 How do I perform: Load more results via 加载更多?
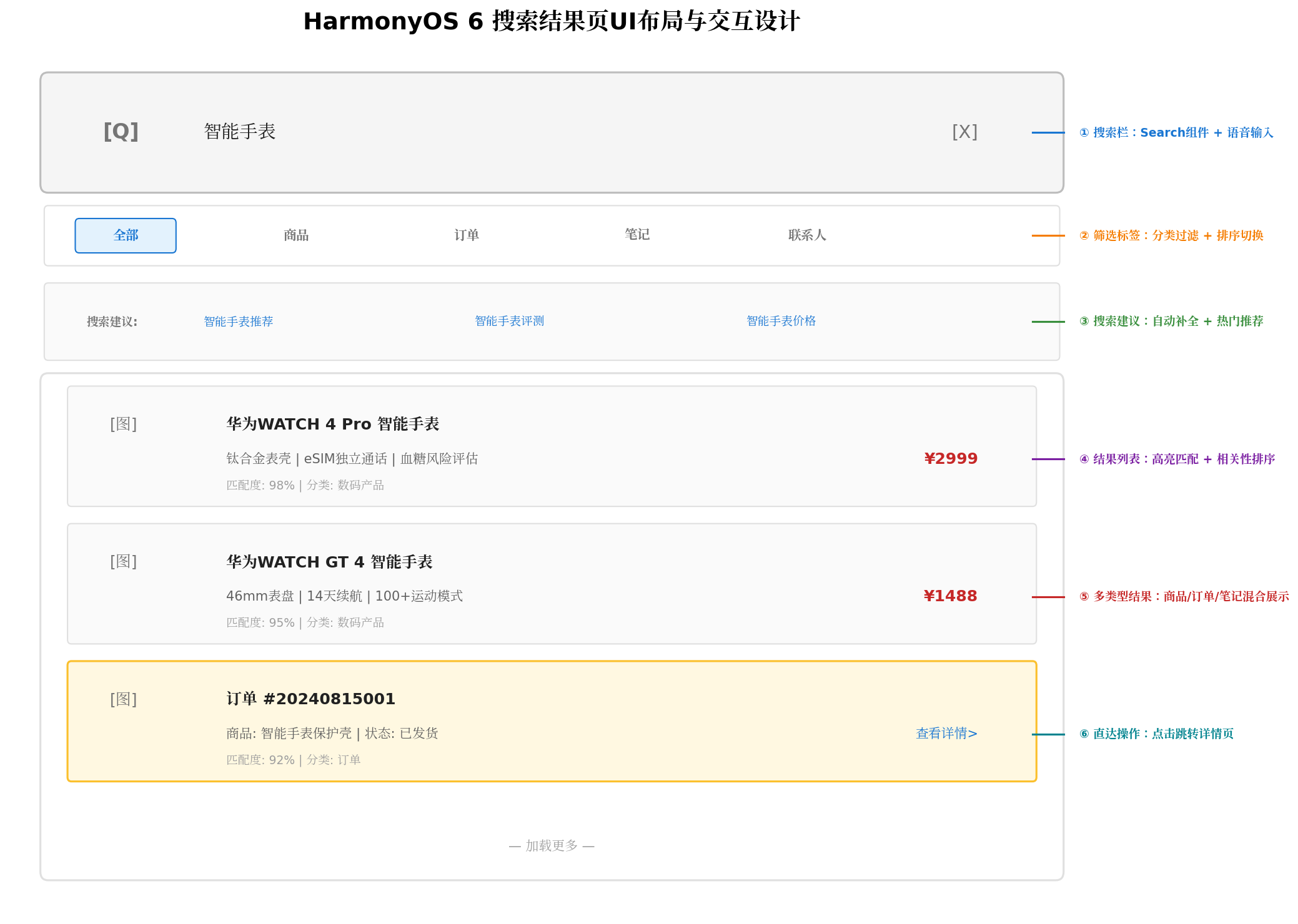552,846
